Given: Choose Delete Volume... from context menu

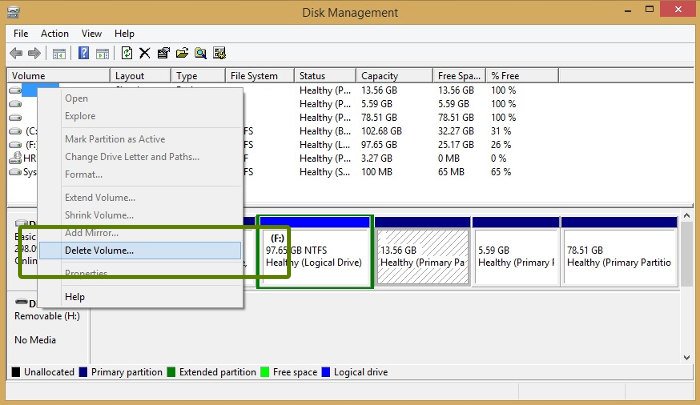Looking at the screenshot, I should 140,251.
